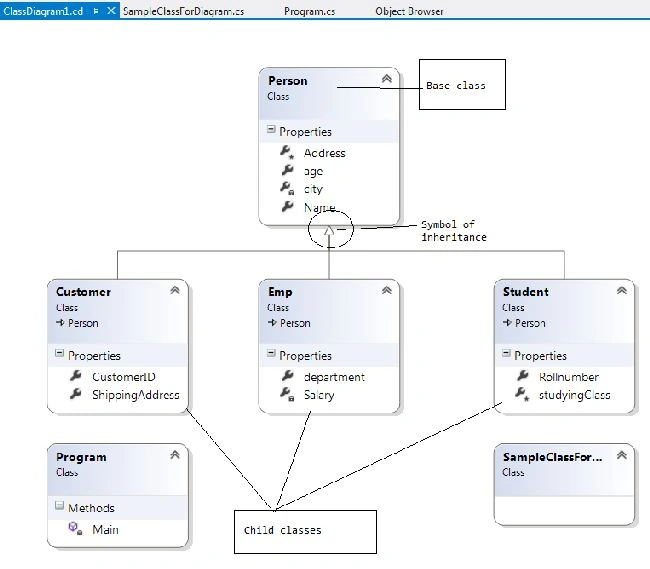Select the inheritance line above Student class
650x569 pixels.
(x=564, y=265)
